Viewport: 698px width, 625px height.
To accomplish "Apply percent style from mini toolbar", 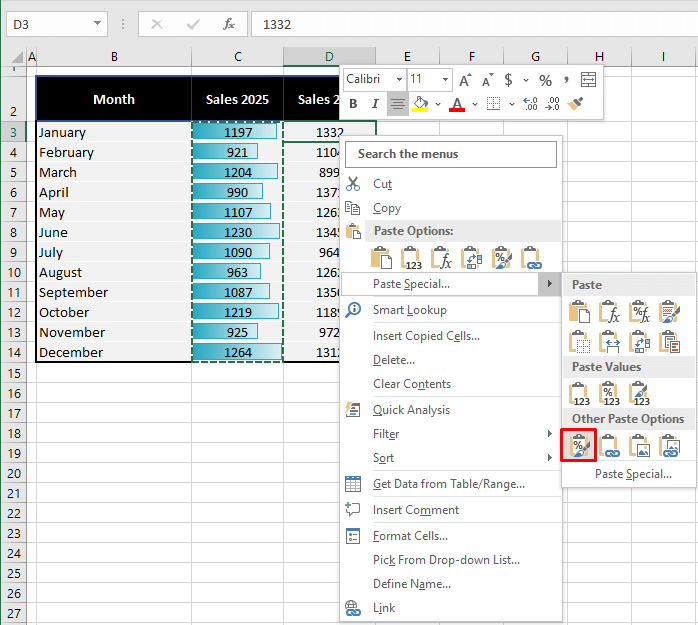I will pyautogui.click(x=545, y=80).
